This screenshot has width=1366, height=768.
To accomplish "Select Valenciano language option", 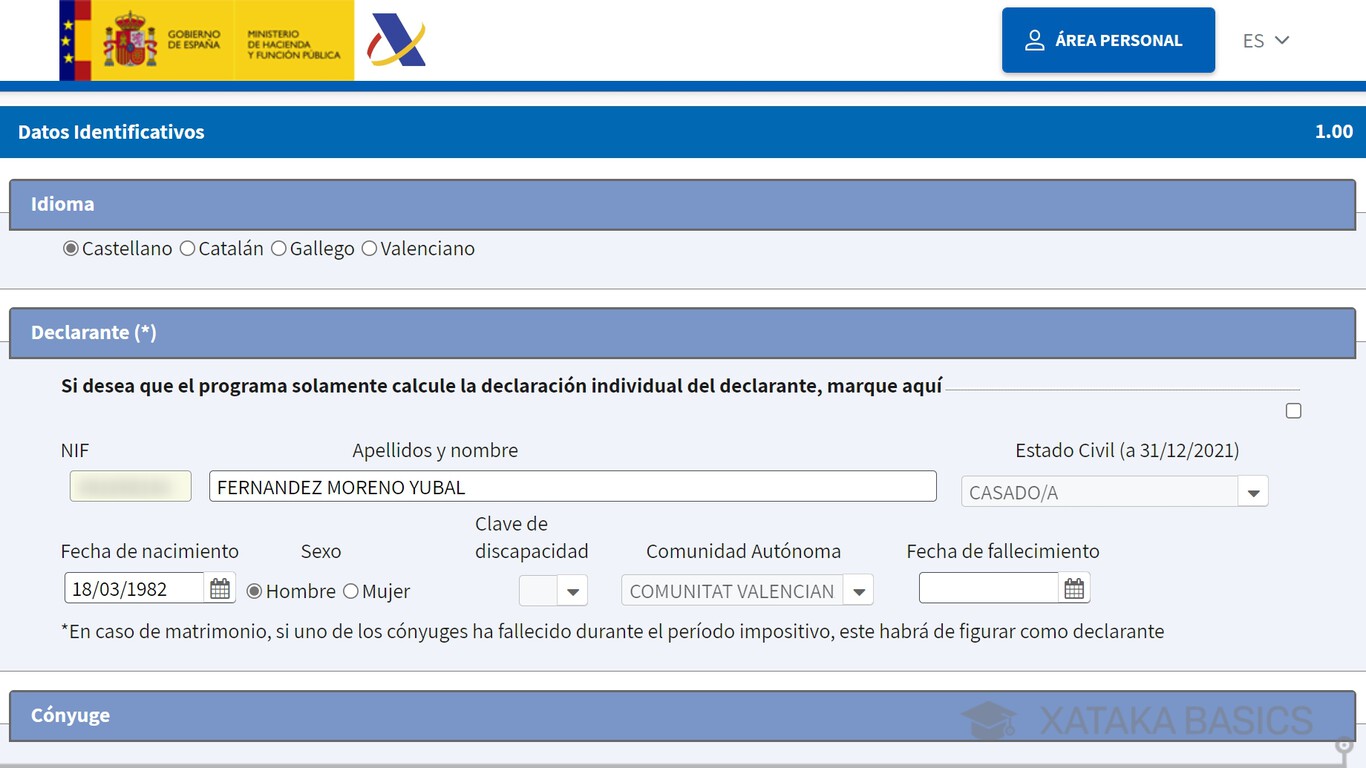I will tap(369, 249).
